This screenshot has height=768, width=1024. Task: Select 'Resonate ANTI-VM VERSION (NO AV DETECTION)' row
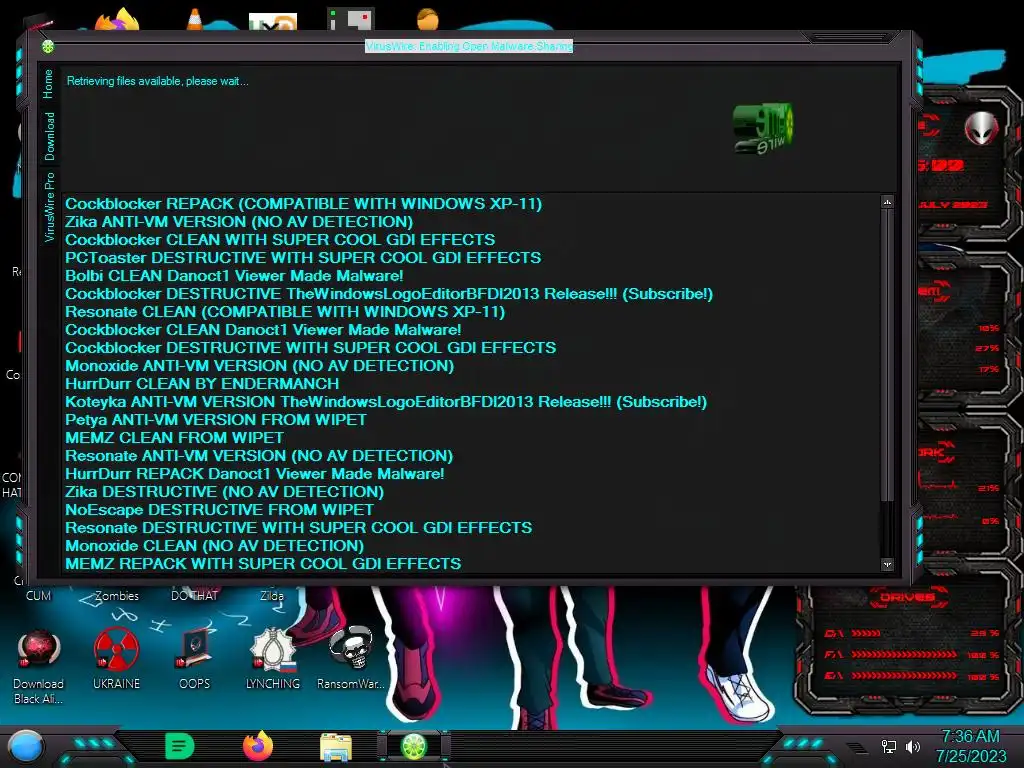[x=259, y=456]
